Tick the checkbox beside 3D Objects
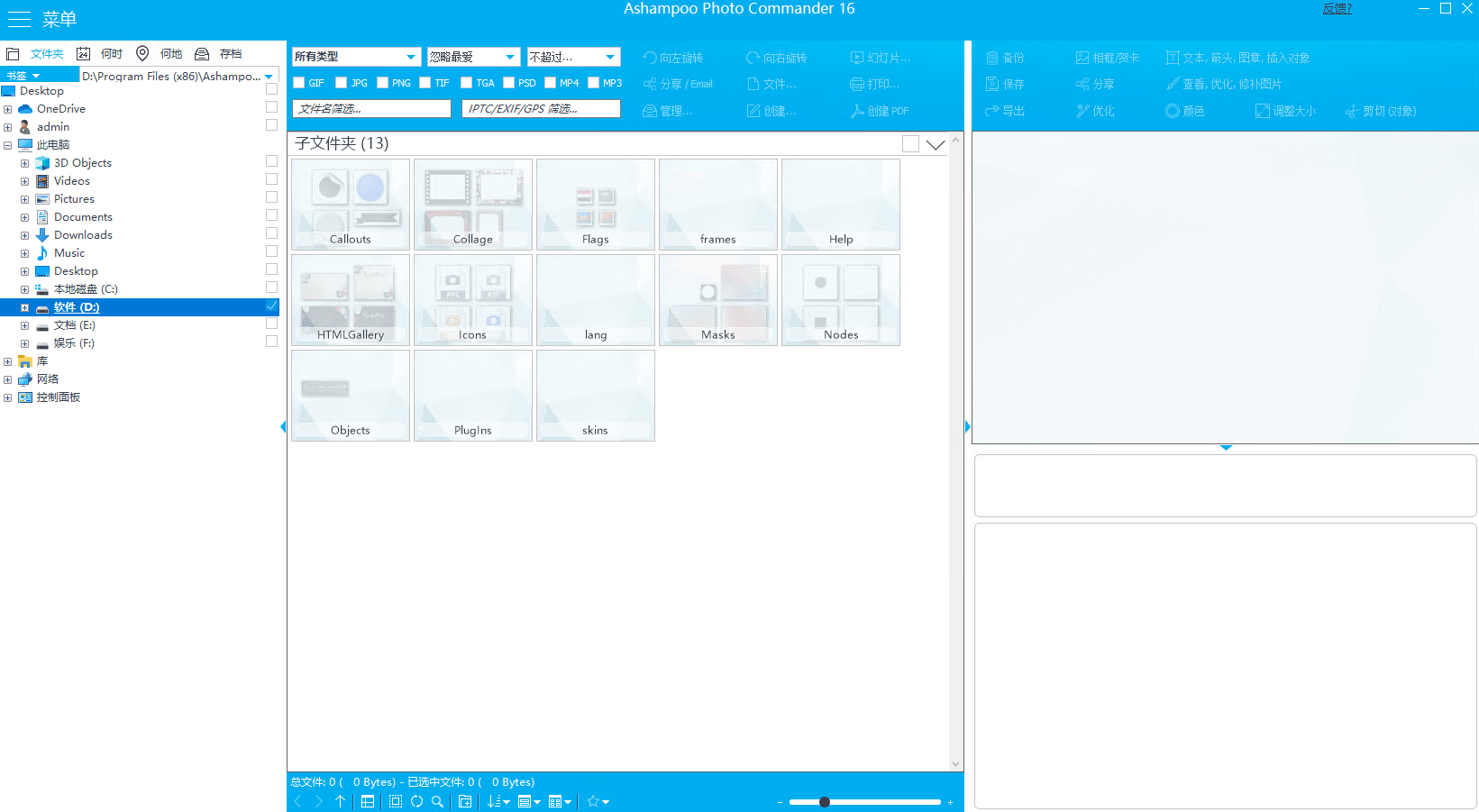This screenshot has height=812, width=1479. click(271, 161)
